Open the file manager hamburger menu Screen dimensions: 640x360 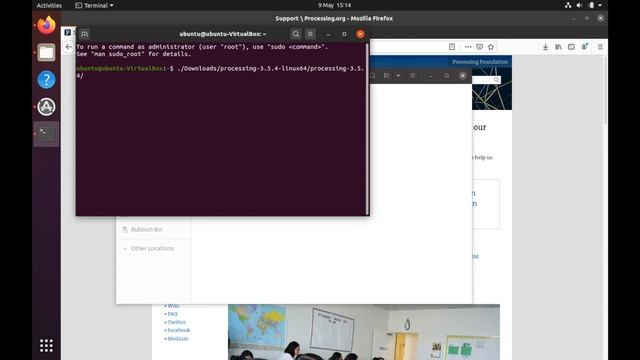coord(413,76)
